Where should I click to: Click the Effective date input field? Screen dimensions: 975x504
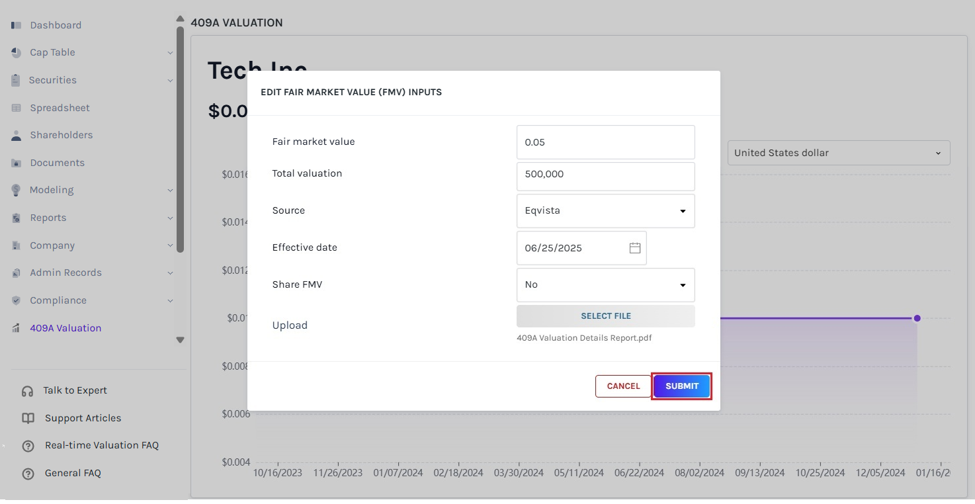[581, 248]
